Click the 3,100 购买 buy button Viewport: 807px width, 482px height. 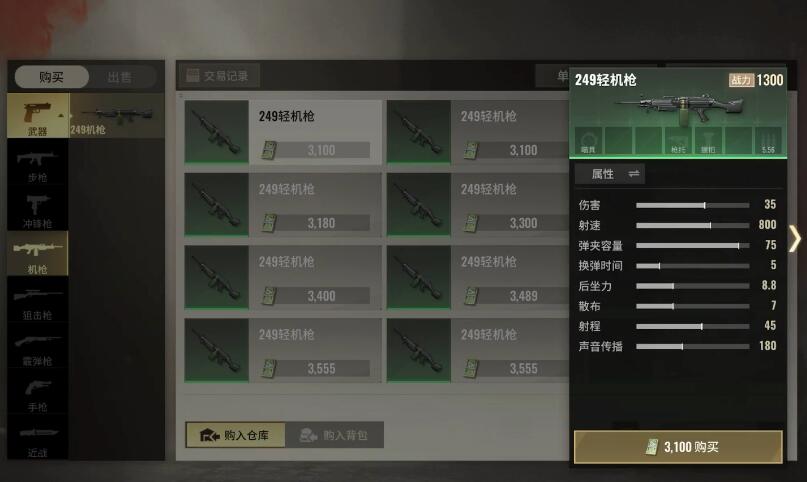pos(678,447)
